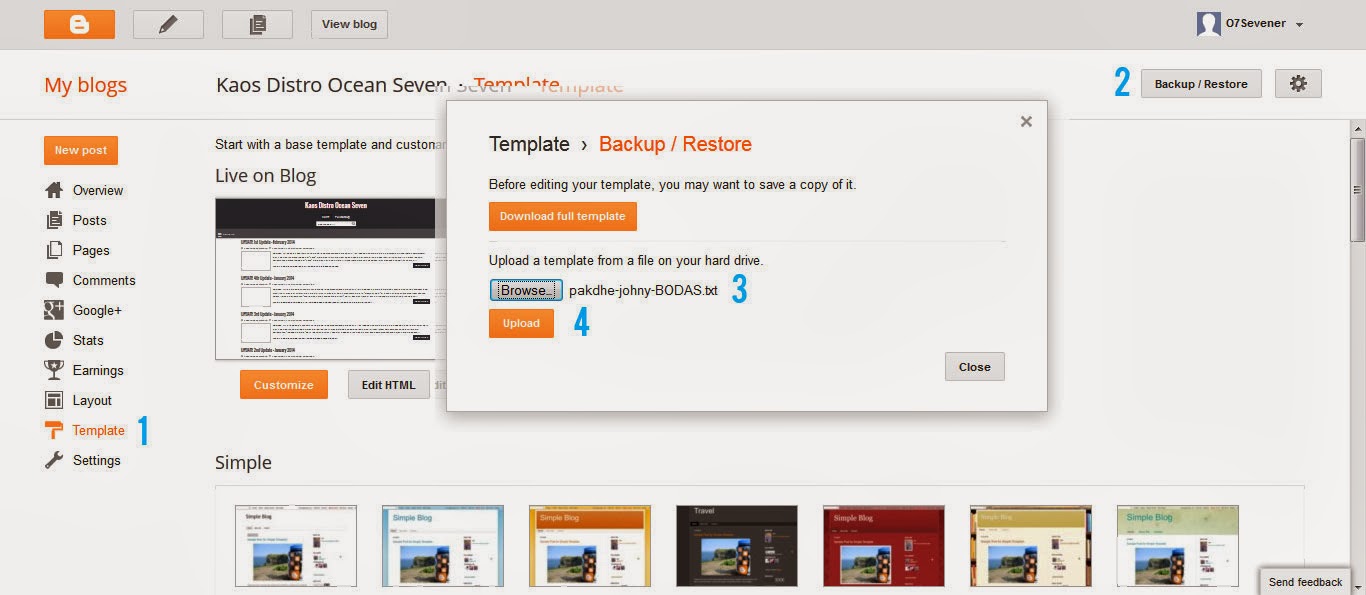Click Browse to choose a template file
Screen dimensions: 1366x595
click(x=526, y=290)
